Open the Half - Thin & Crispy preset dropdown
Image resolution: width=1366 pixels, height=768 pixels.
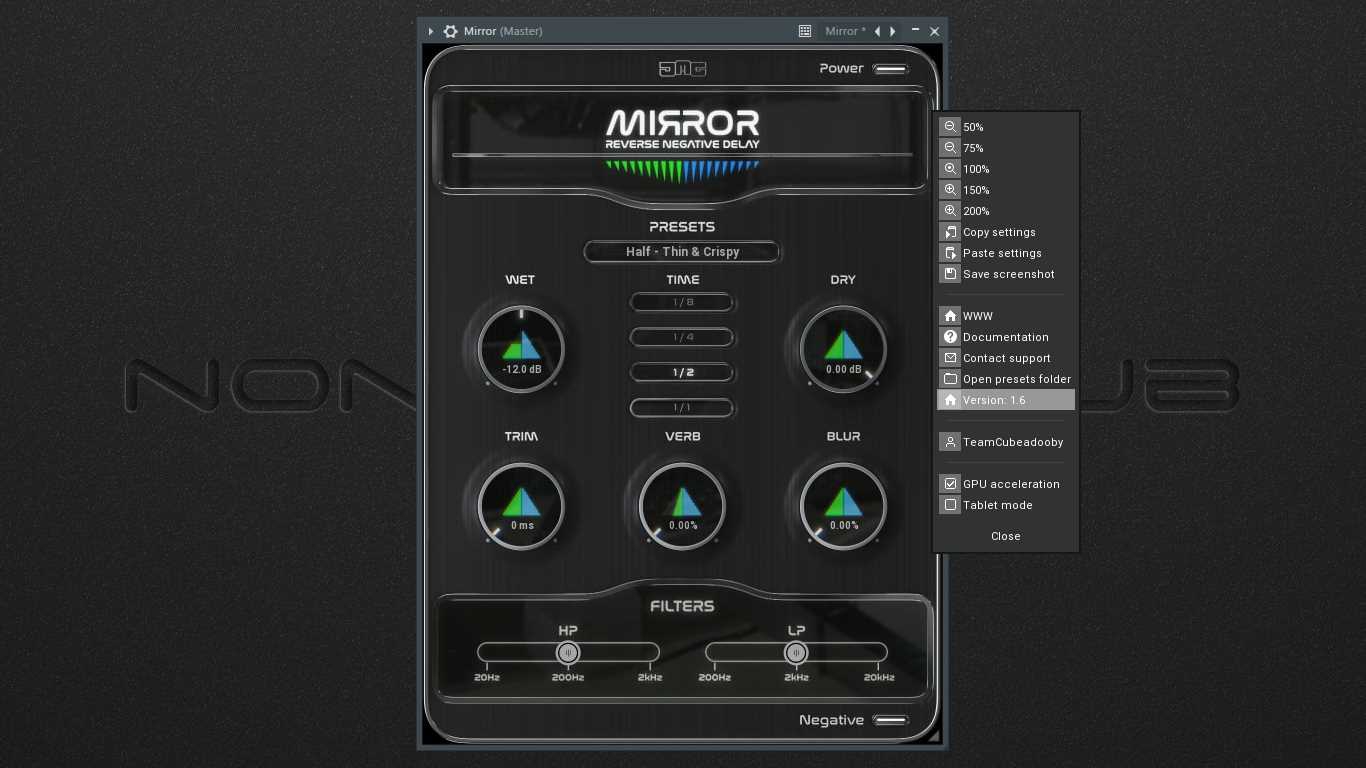point(682,252)
